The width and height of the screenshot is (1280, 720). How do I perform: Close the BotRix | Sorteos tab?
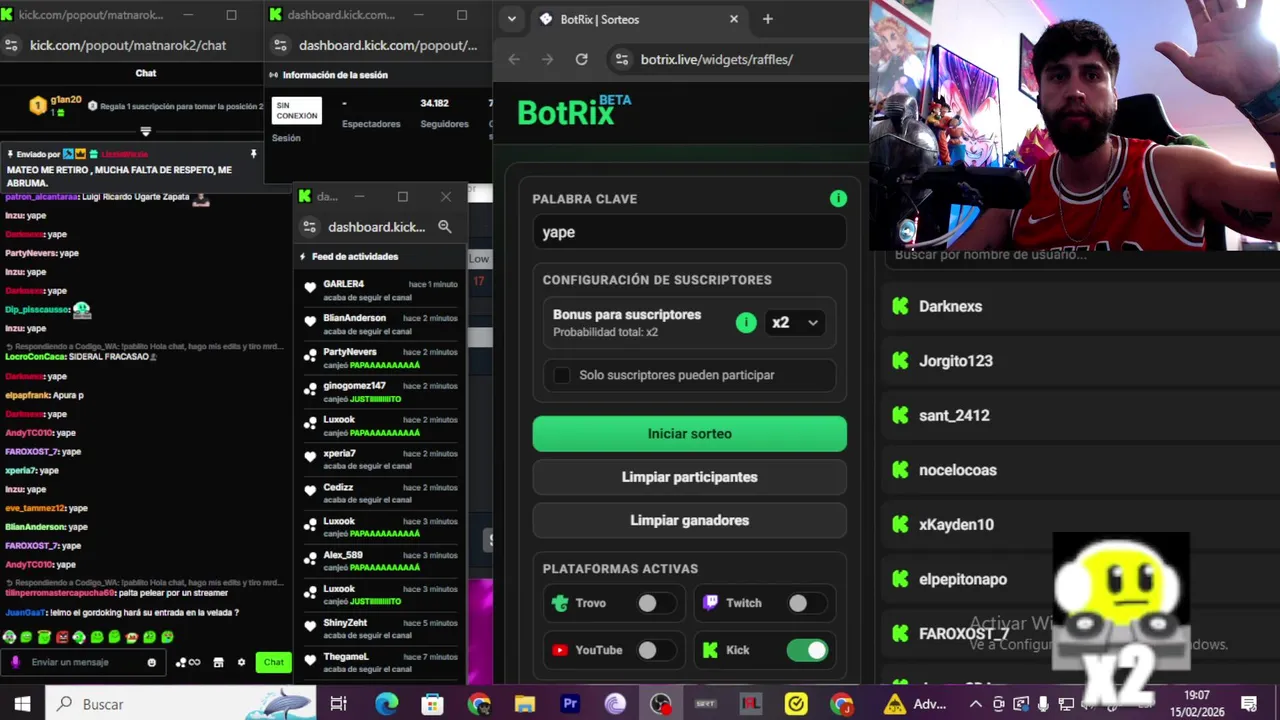tap(734, 19)
